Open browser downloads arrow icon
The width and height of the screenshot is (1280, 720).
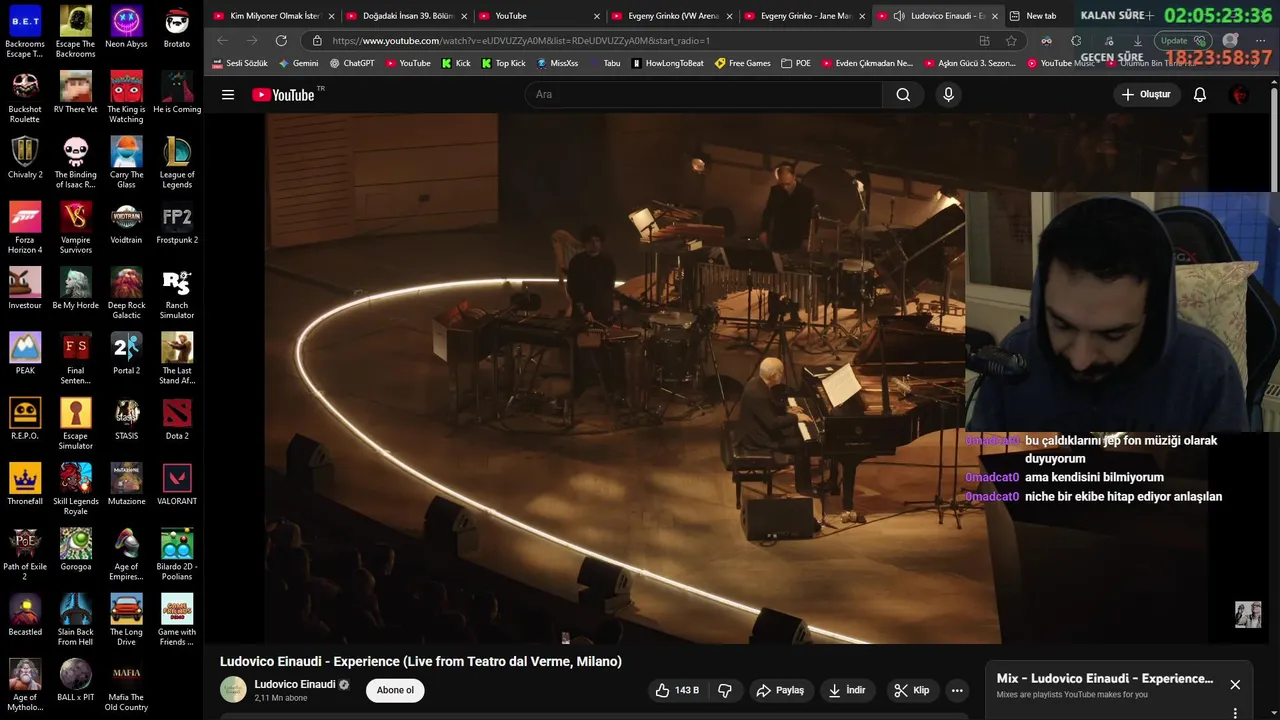point(1137,41)
